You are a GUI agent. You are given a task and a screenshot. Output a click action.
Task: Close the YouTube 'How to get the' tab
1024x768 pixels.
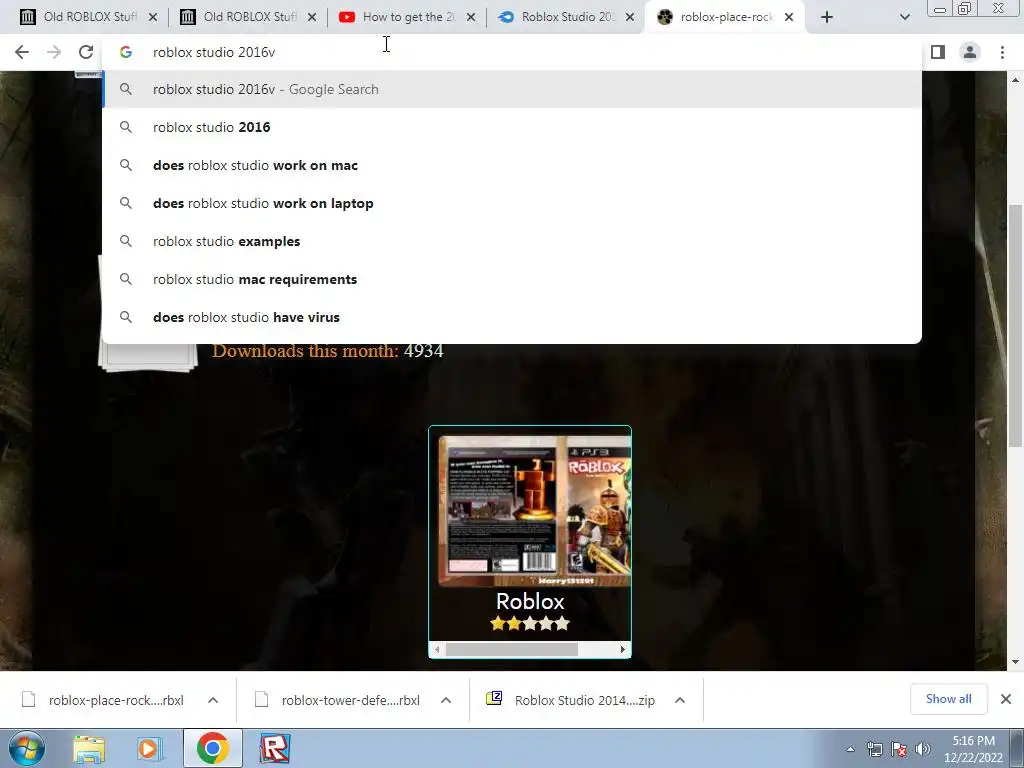tap(471, 18)
